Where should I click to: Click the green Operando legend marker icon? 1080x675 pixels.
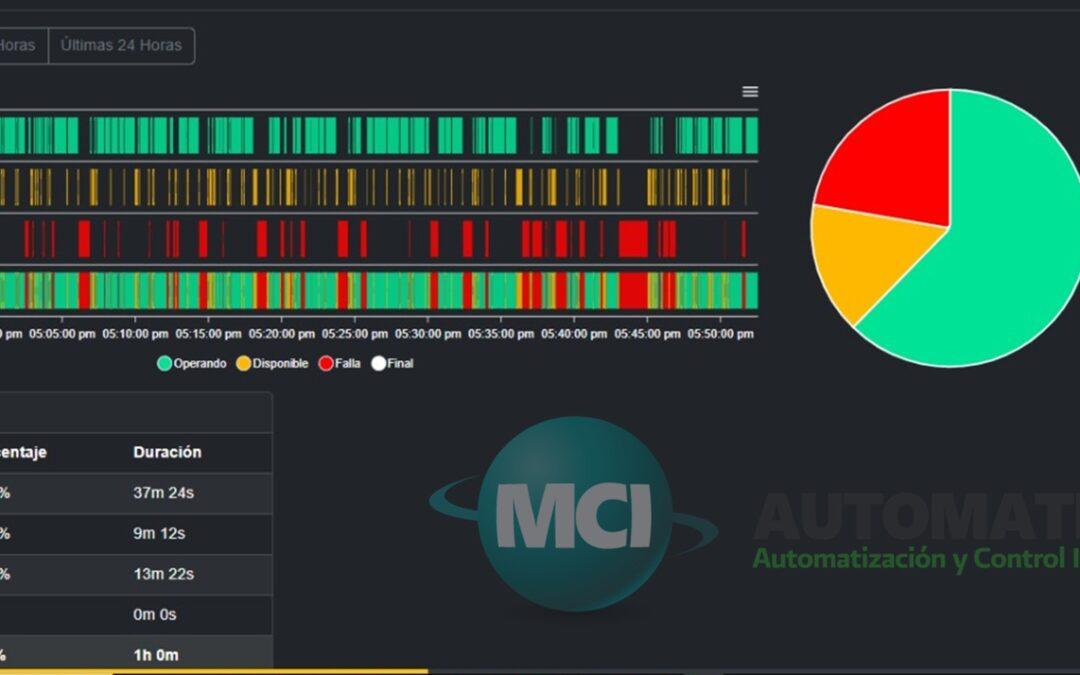click(x=164, y=363)
